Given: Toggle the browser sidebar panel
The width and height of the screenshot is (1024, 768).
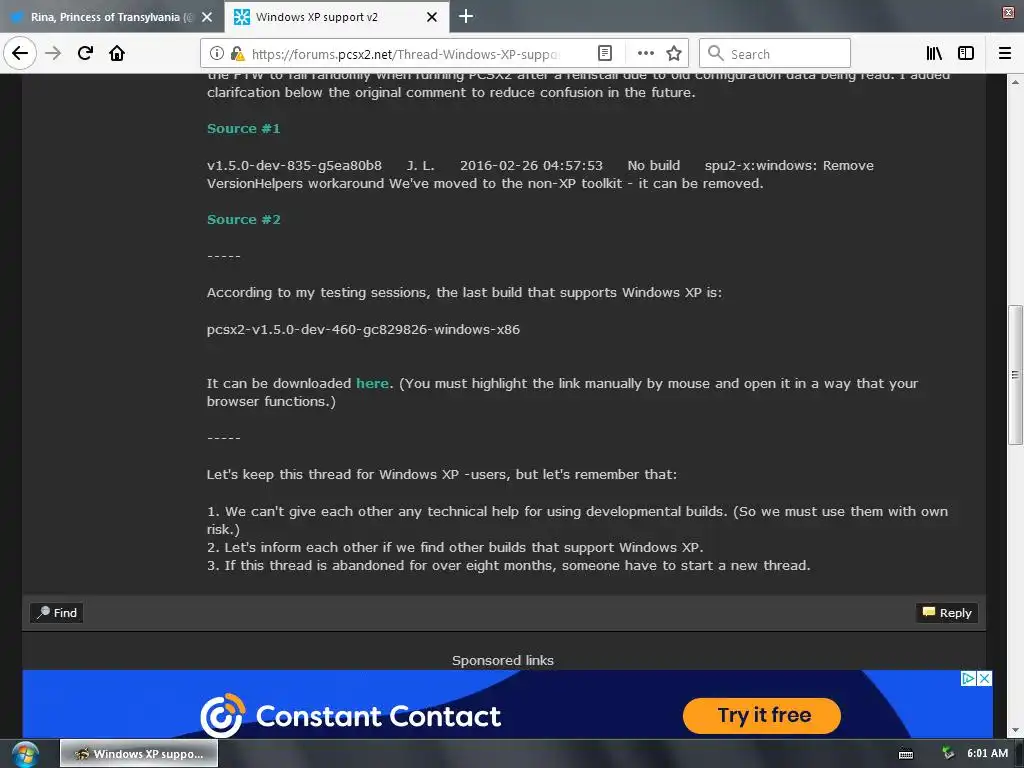Looking at the screenshot, I should click(966, 54).
